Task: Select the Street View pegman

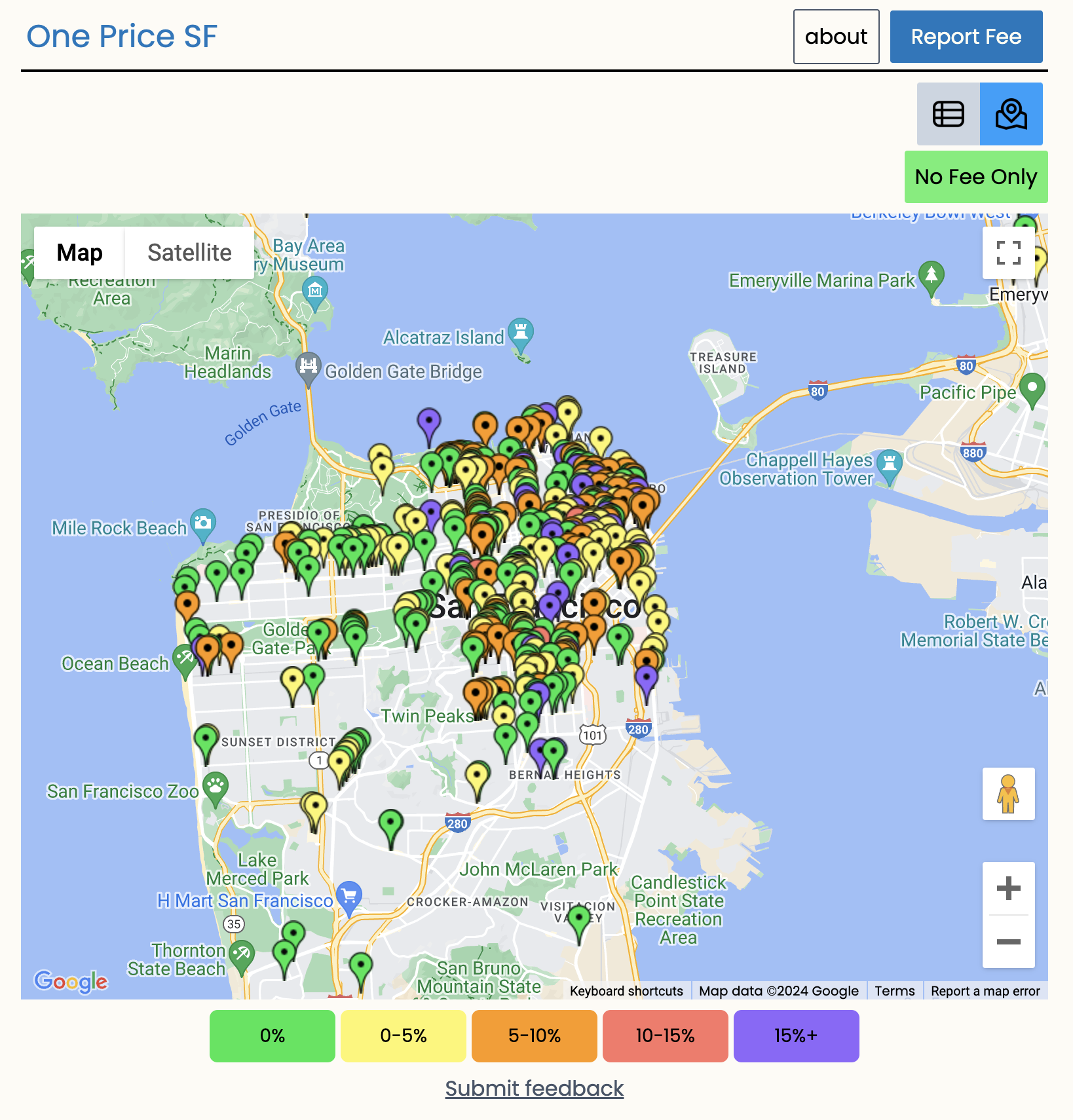Action: 1009,794
